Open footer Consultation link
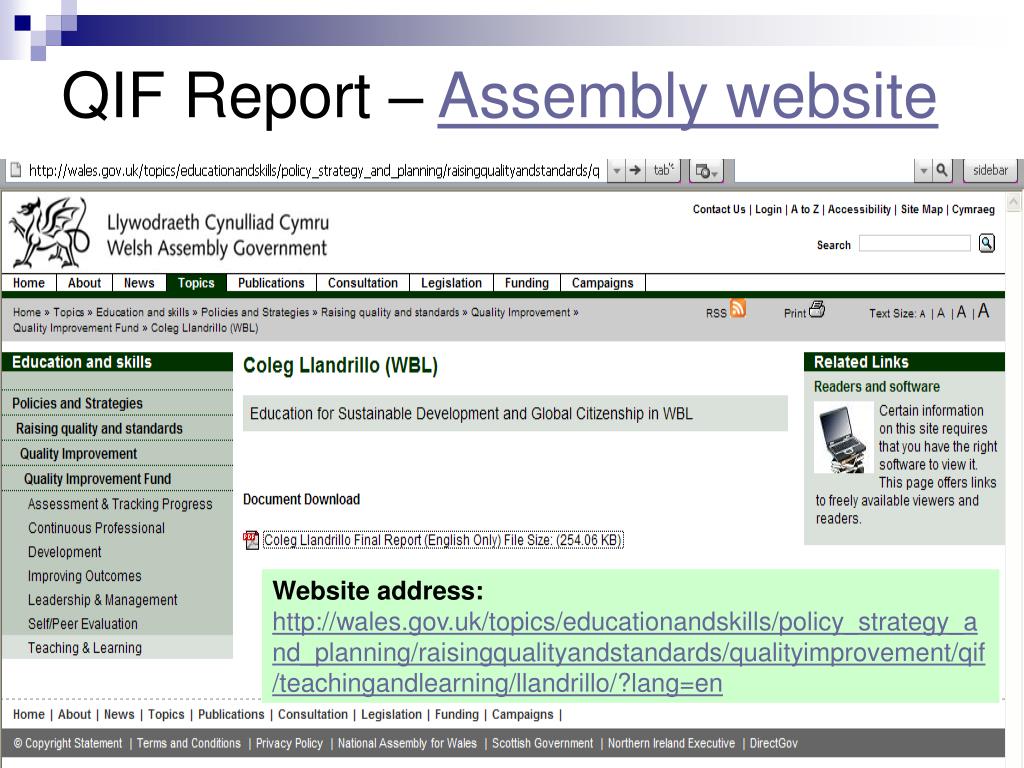Screen dimensions: 1024x768 pyautogui.click(x=313, y=714)
